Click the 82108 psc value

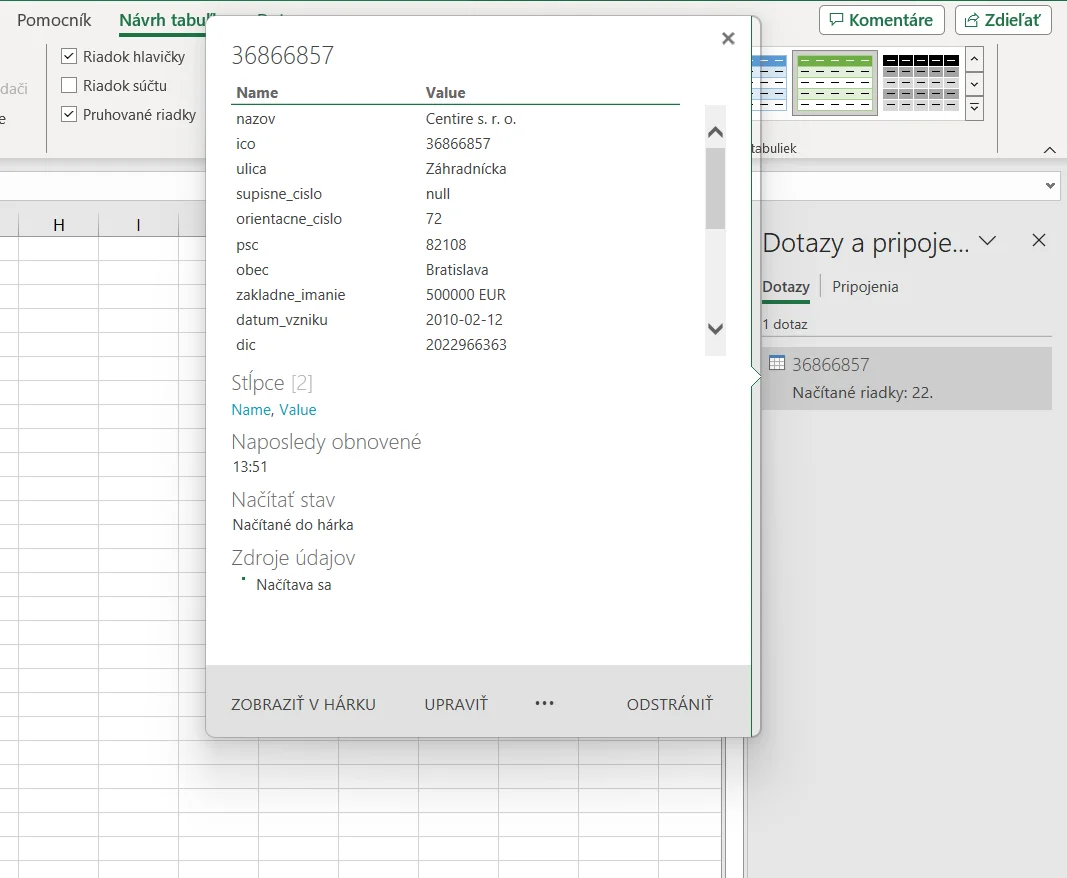tap(446, 245)
